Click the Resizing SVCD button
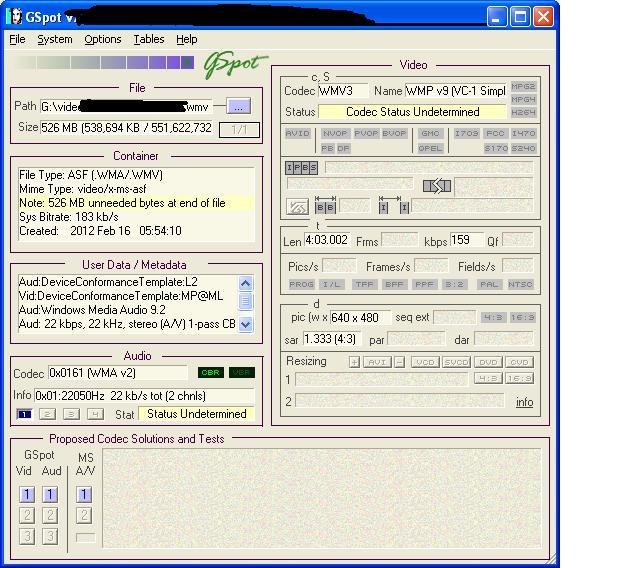Viewport: 640px width, 568px height. [456, 362]
